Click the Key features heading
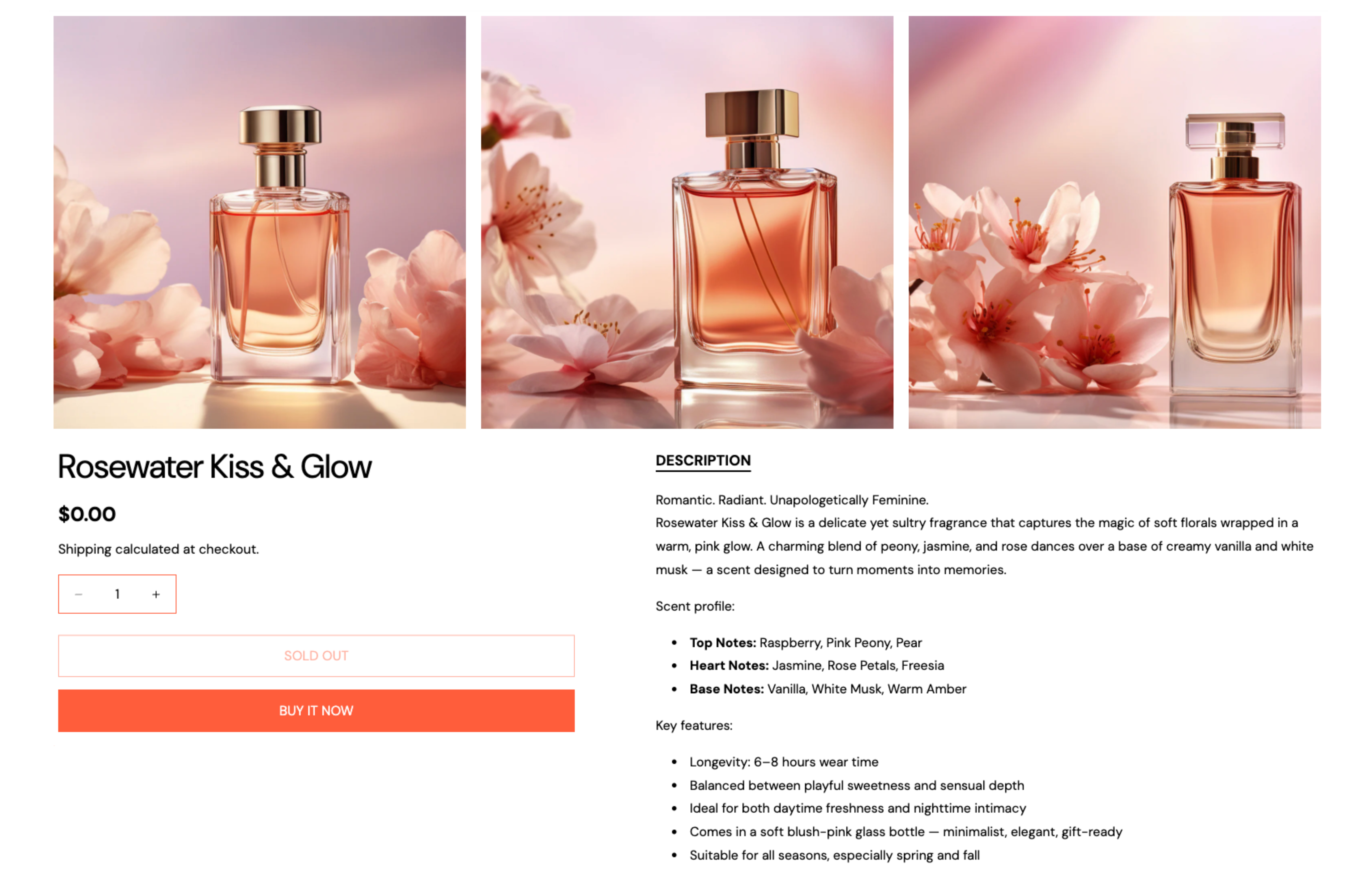1372x888 pixels. point(694,725)
